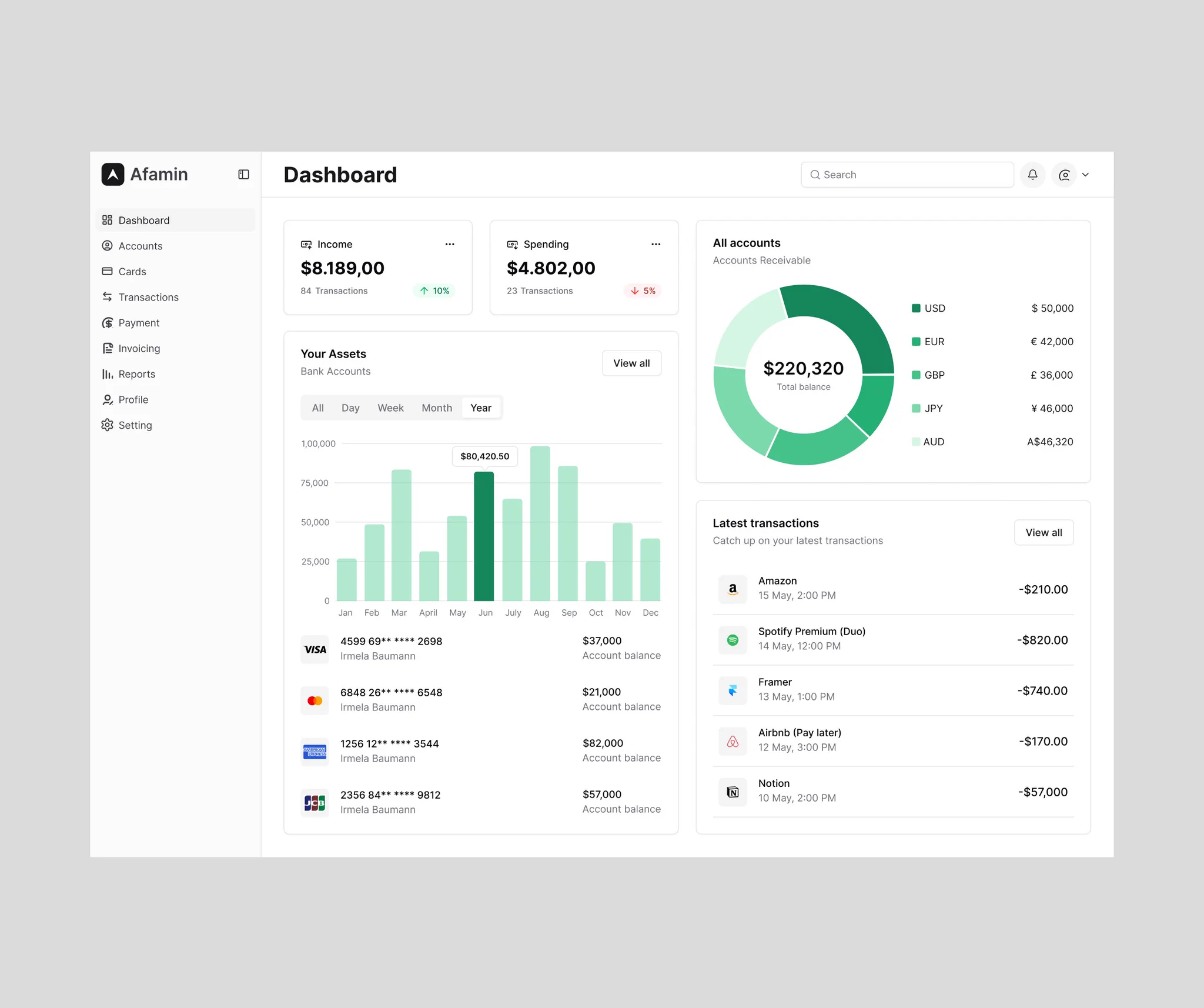Click the Reports bar chart icon
This screenshot has width=1204, height=1008.
(107, 374)
